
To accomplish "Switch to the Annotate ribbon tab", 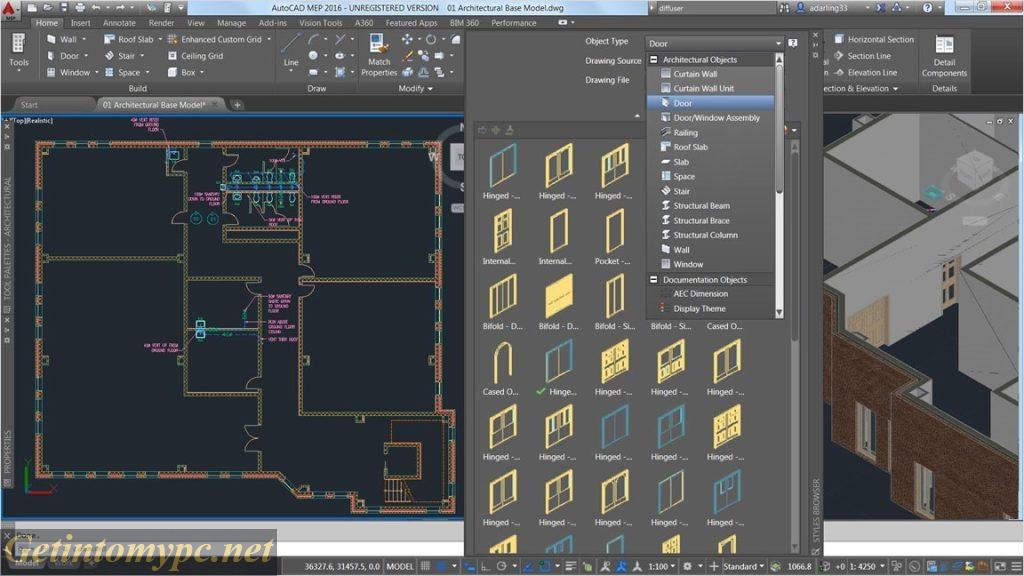I will pyautogui.click(x=119, y=23).
